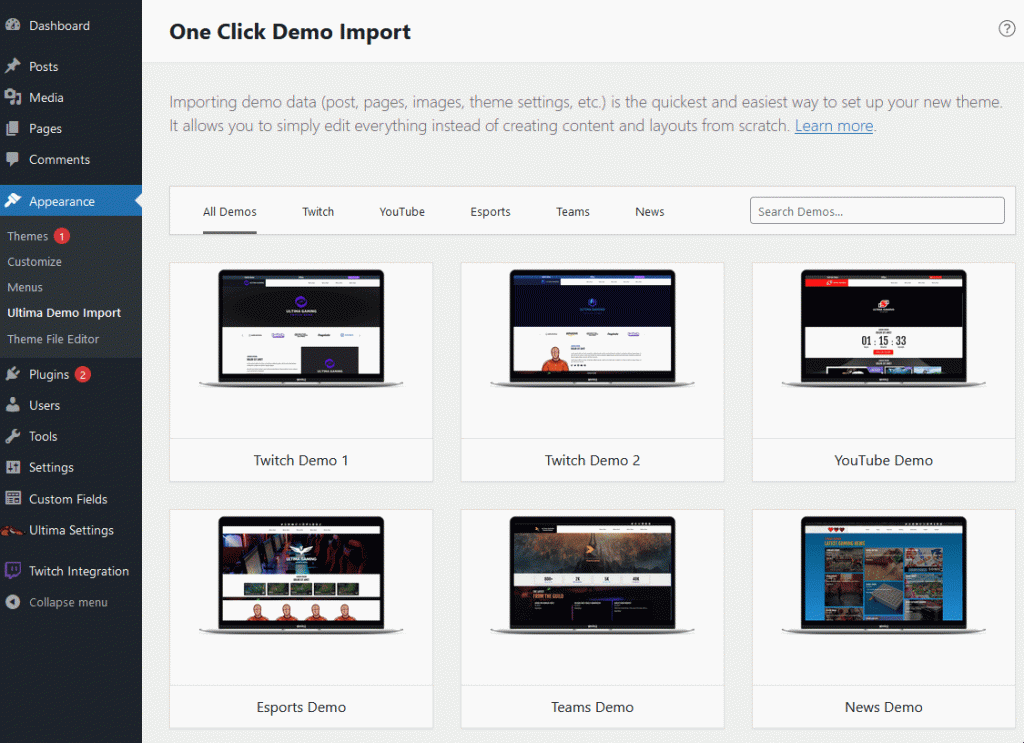Click the Collapse menu arrow icon
This screenshot has width=1024, height=743.
pos(12,602)
